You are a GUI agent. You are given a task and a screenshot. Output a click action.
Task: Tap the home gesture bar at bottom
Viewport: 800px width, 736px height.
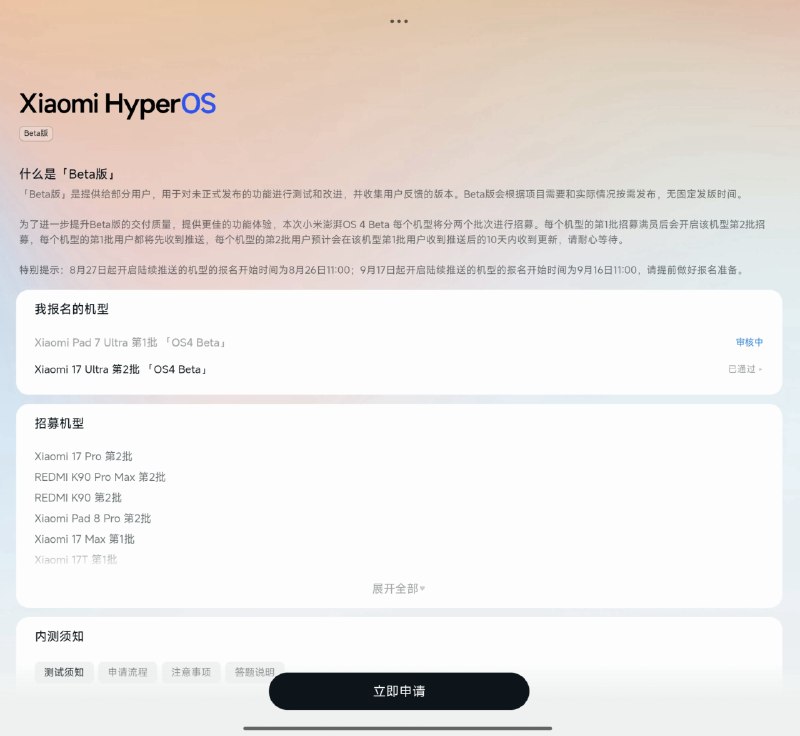click(398, 728)
